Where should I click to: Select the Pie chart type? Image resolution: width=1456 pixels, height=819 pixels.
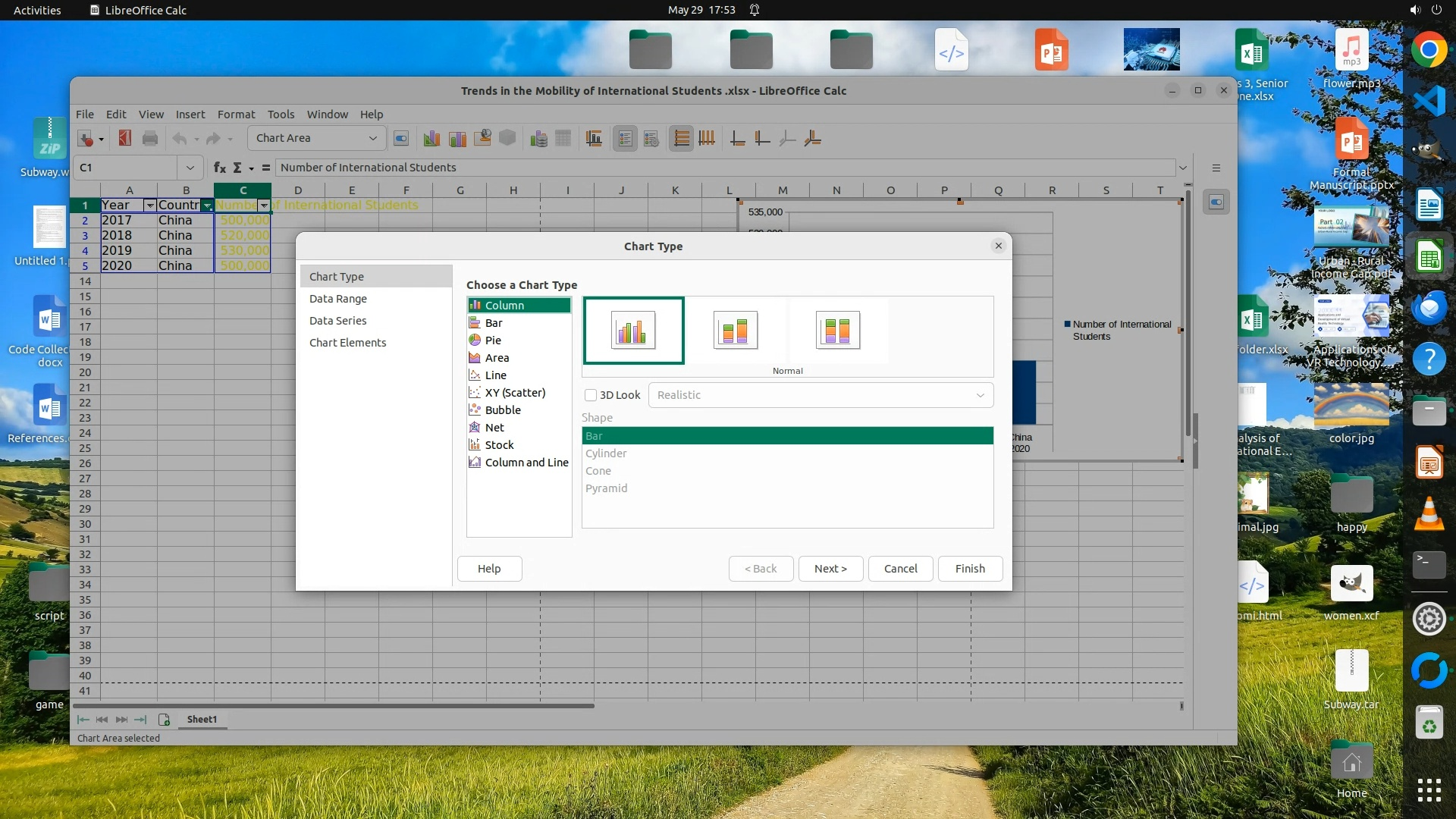493,340
